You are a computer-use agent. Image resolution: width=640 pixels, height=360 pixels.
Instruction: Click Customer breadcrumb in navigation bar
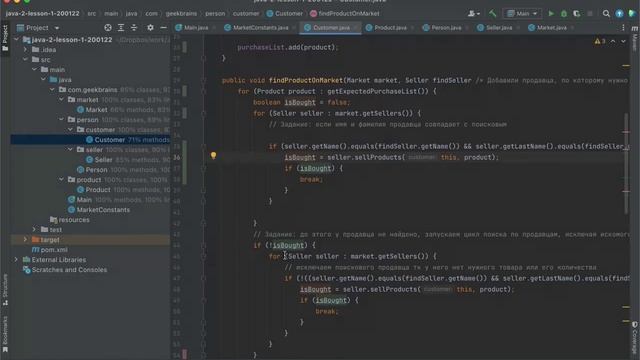point(284,13)
